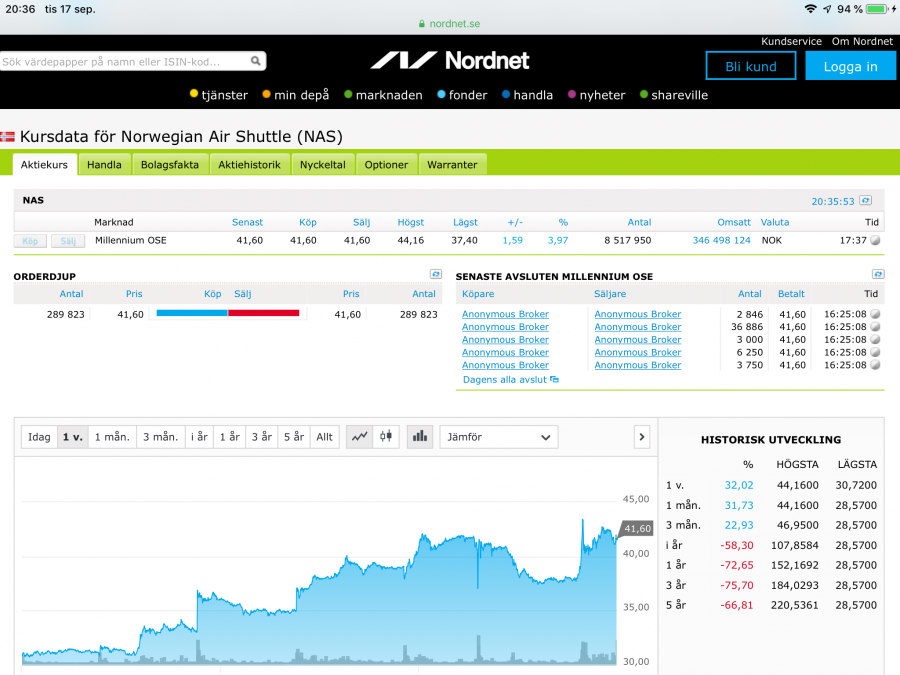The width and height of the screenshot is (900, 675).
Task: Open the Jämför dropdown
Action: coord(499,437)
